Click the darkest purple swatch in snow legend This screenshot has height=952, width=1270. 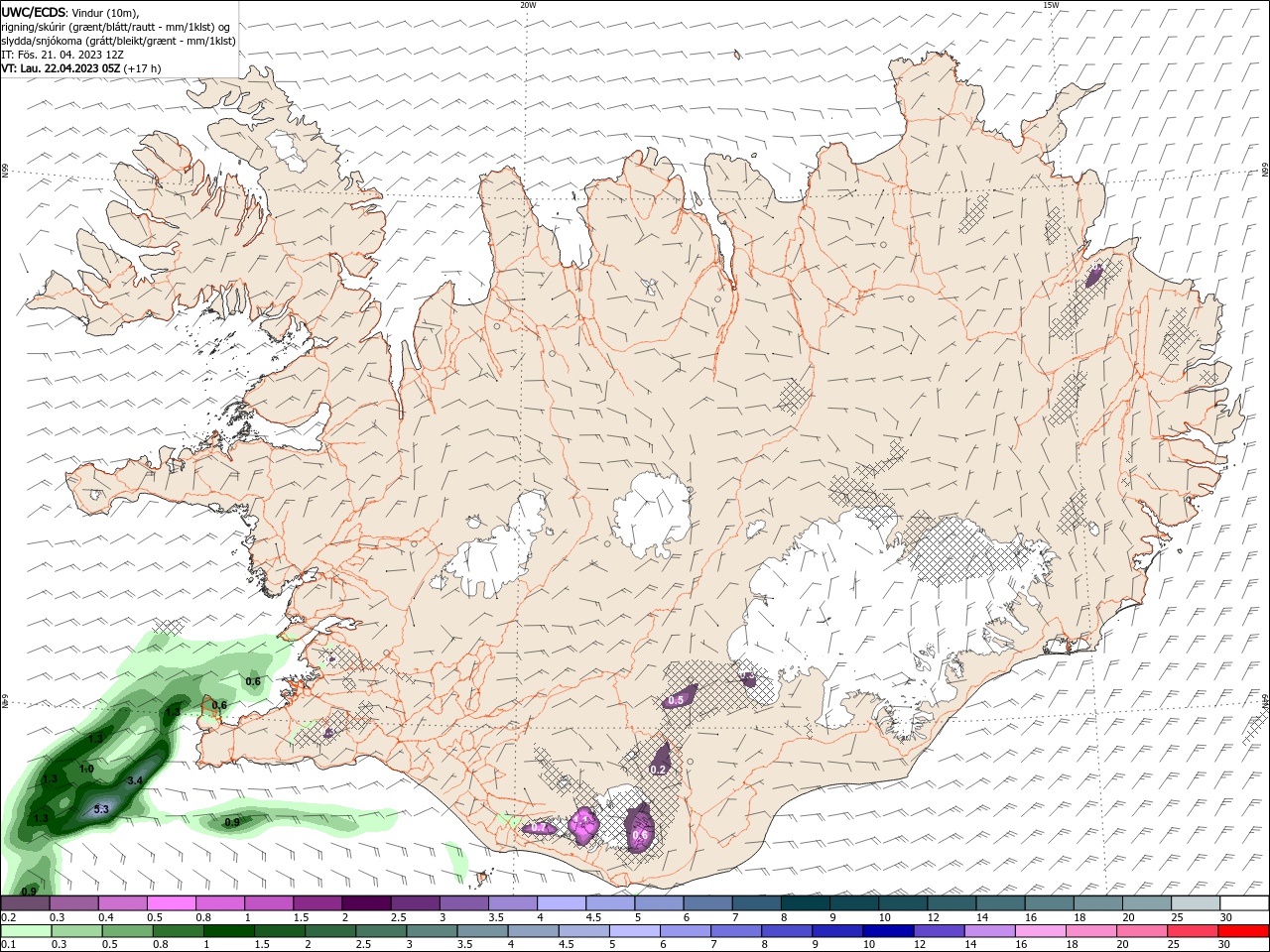(x=365, y=903)
